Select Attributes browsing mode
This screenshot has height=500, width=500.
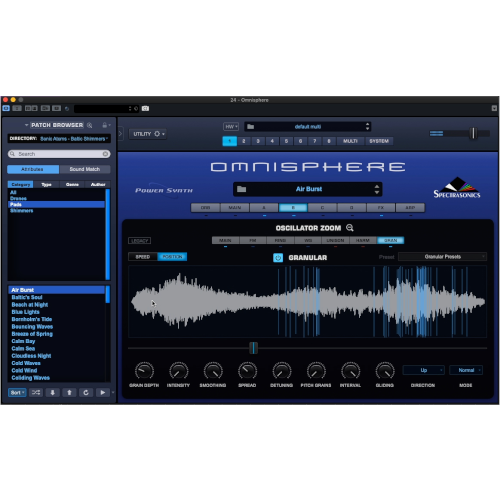pyautogui.click(x=33, y=169)
